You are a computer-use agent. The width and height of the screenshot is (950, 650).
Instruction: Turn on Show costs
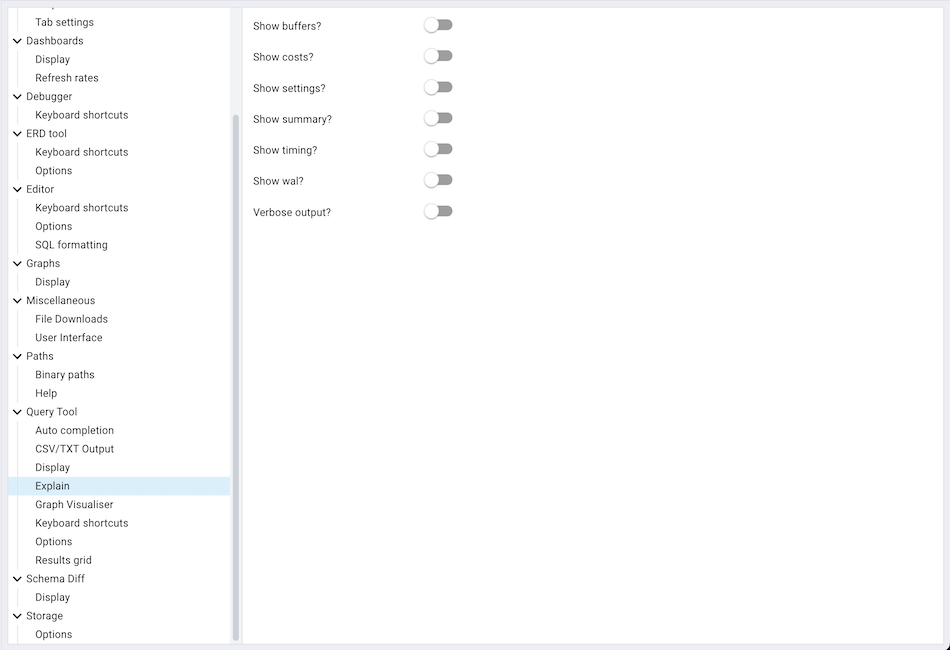[x=438, y=56]
